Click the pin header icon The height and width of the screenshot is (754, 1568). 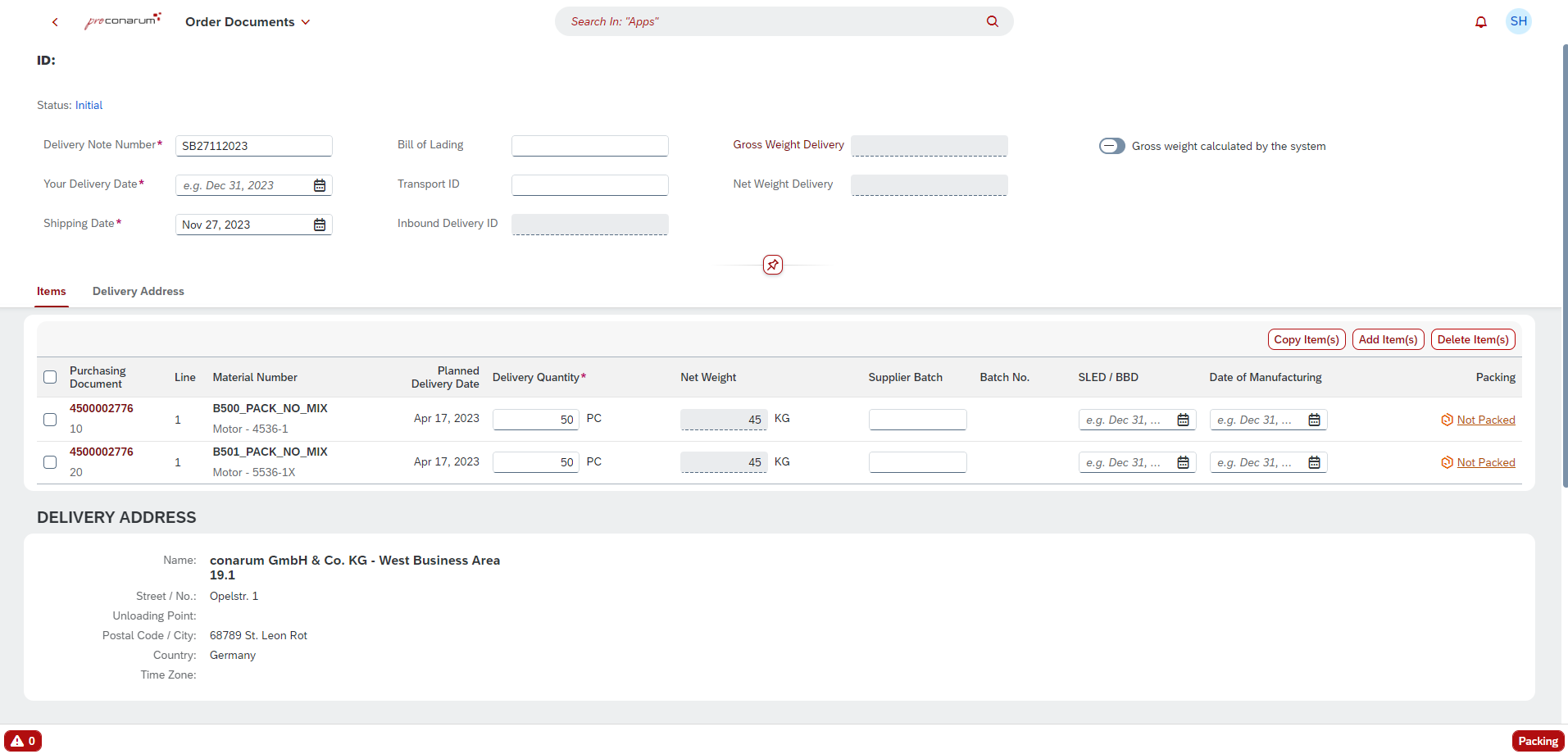click(x=772, y=265)
